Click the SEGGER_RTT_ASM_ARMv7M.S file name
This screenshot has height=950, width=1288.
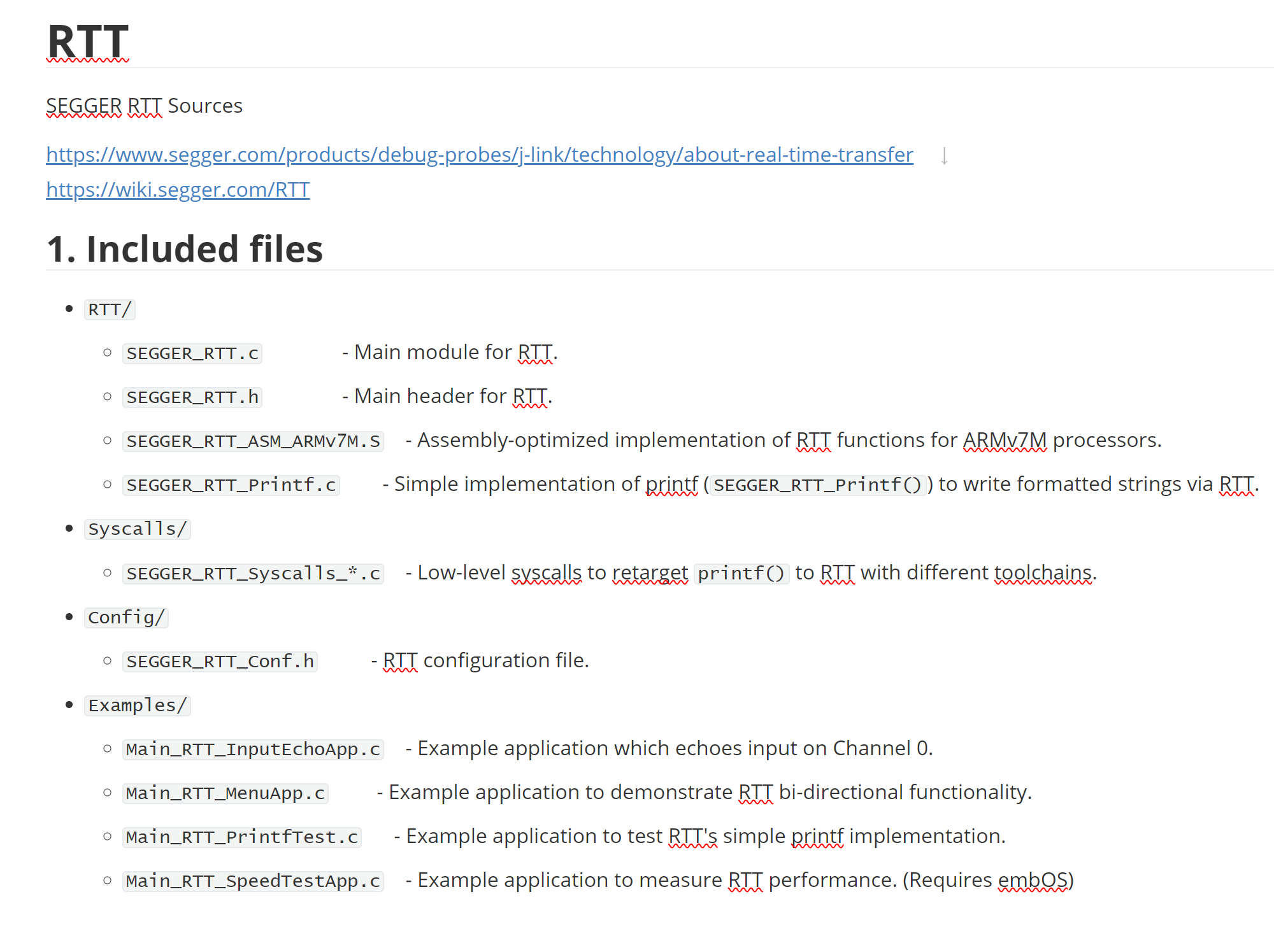[x=254, y=441]
